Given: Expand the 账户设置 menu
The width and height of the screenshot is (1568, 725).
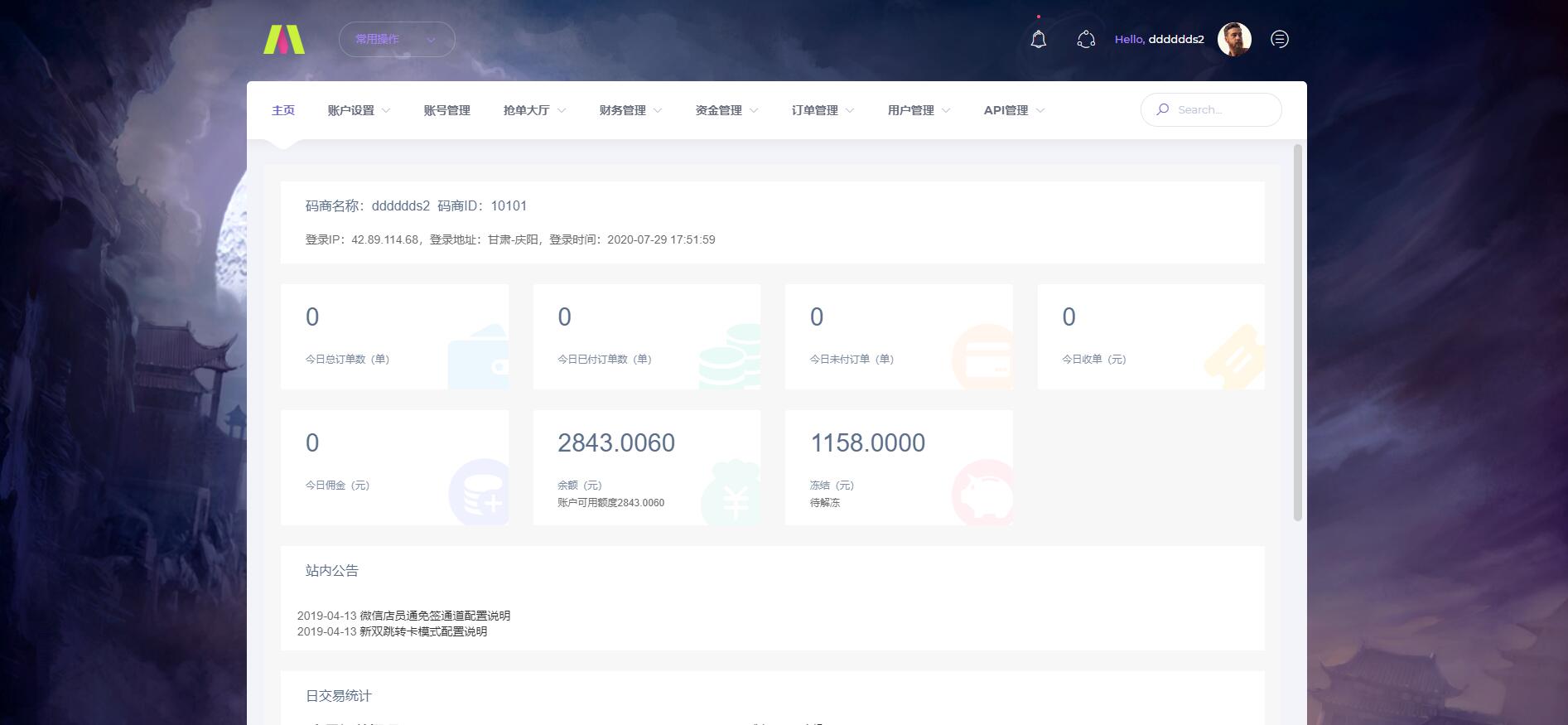Looking at the screenshot, I should [x=359, y=110].
